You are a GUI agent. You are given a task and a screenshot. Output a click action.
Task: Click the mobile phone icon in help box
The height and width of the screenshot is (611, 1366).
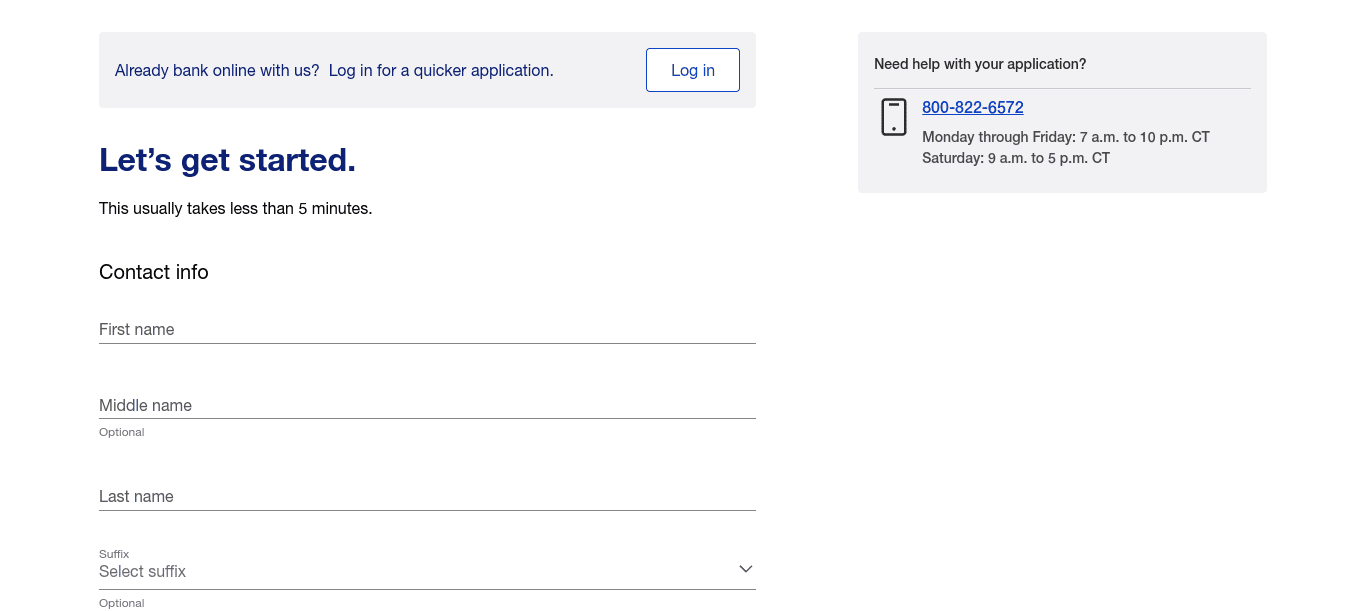click(x=893, y=116)
